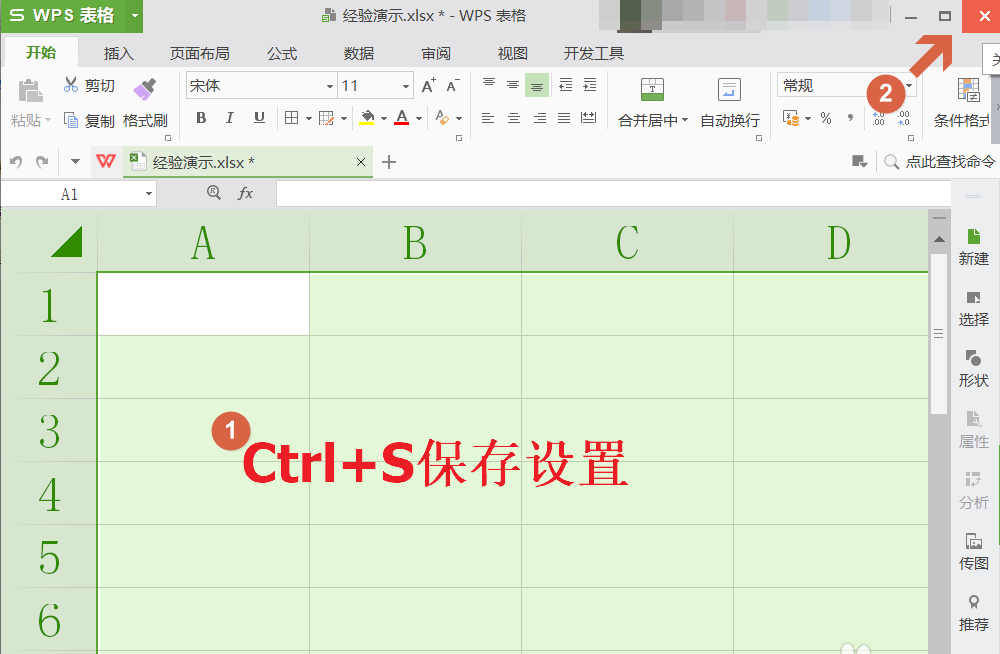Click the Percent style icon
1000x654 pixels.
pos(826,118)
